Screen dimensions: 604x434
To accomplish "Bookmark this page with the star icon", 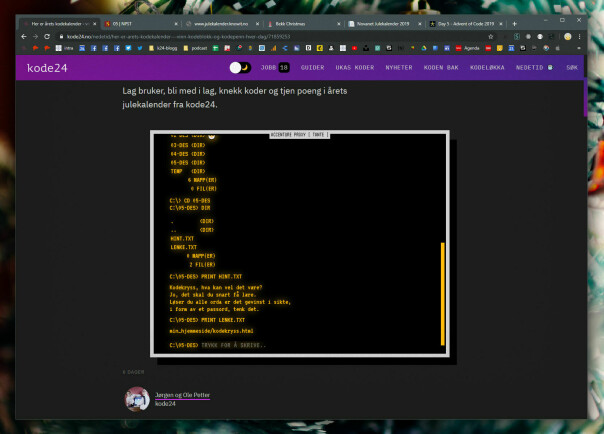I will point(490,37).
